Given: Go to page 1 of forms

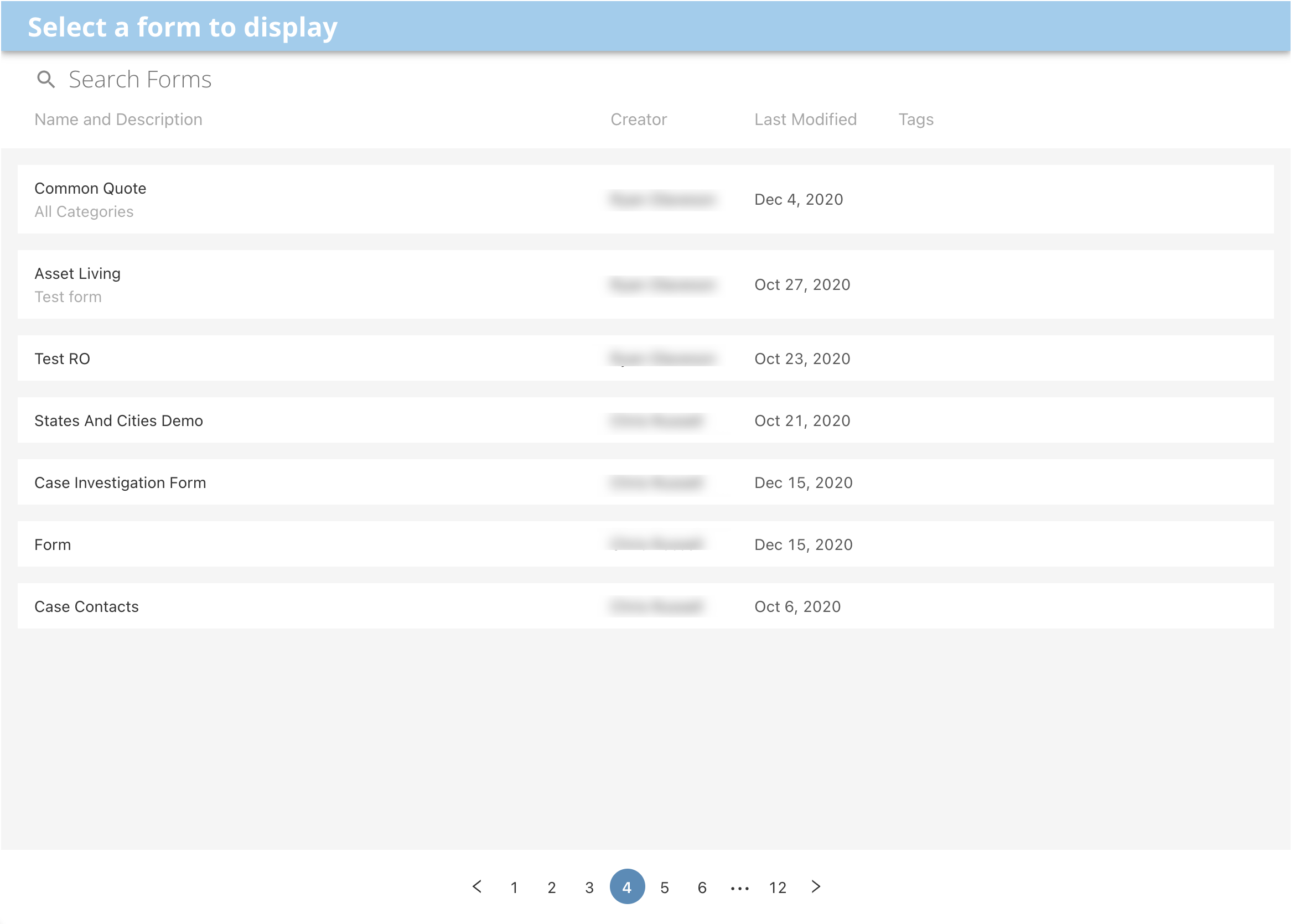Looking at the screenshot, I should [x=514, y=887].
